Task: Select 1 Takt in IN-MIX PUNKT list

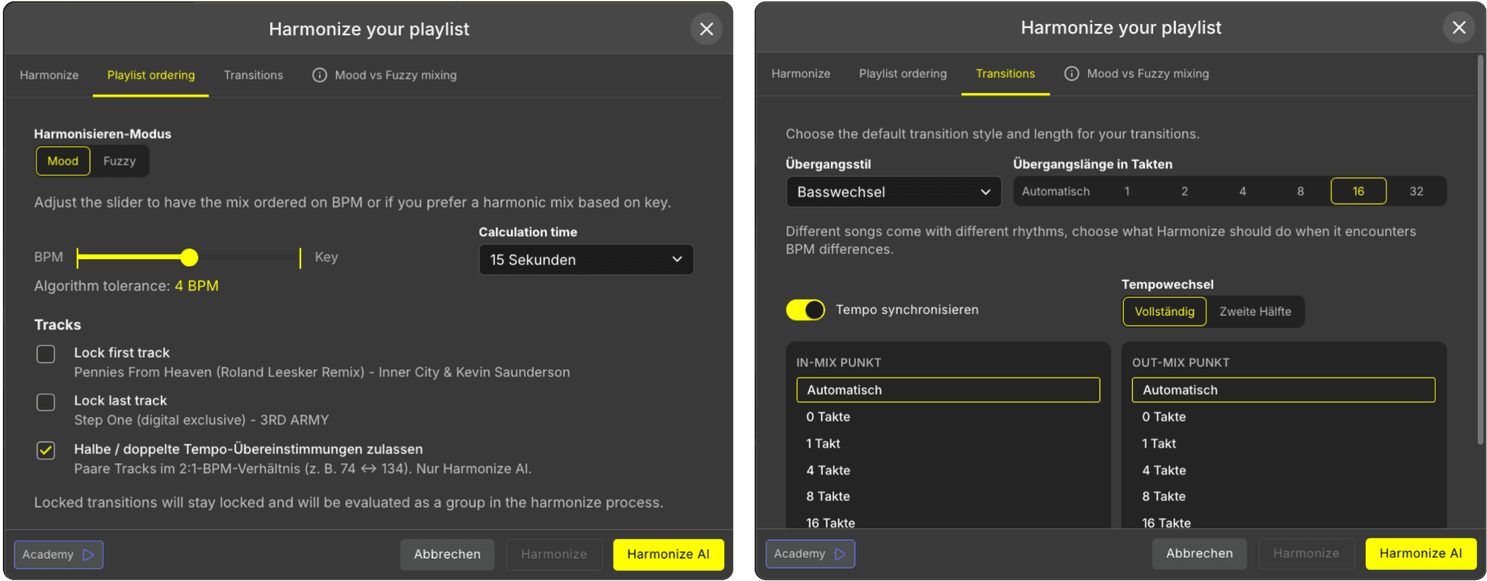Action: (x=948, y=444)
